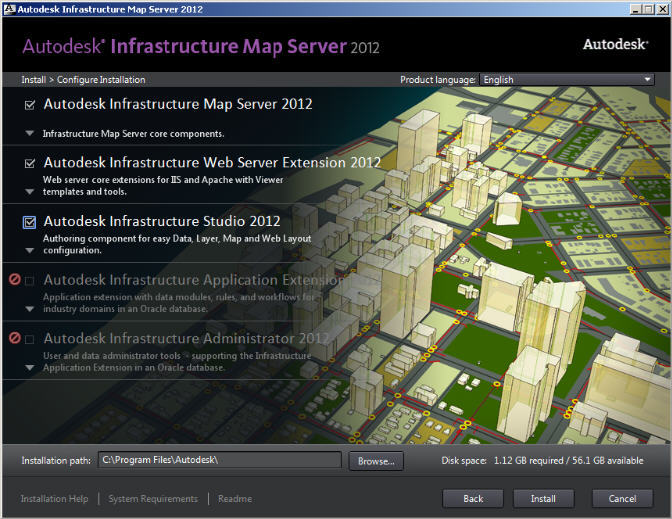Screen dimensions: 672x519
Task: Expand the Application Extension details arrow
Action: (30, 309)
